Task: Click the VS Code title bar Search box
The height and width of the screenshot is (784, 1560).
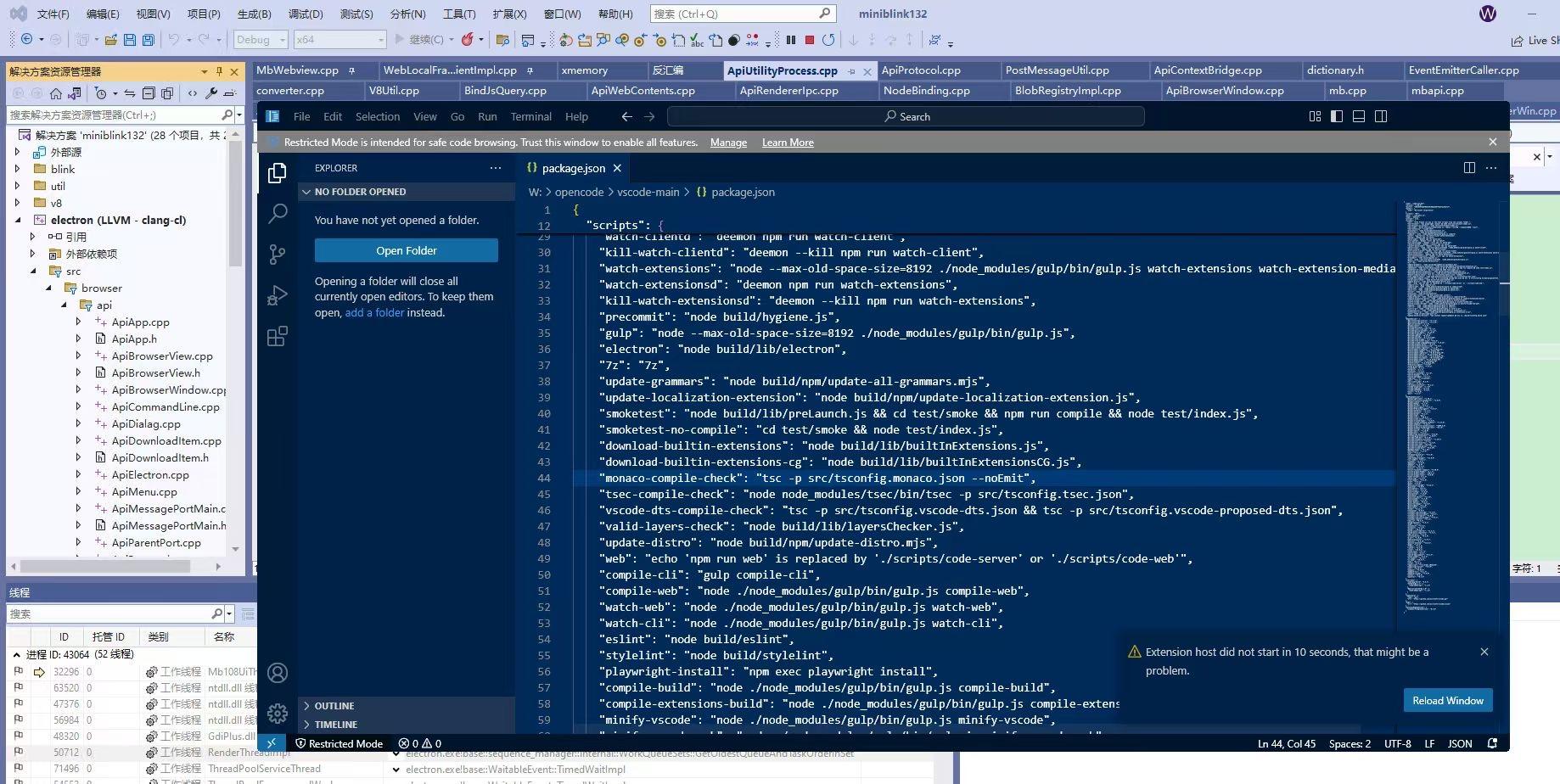Action: click(x=906, y=116)
